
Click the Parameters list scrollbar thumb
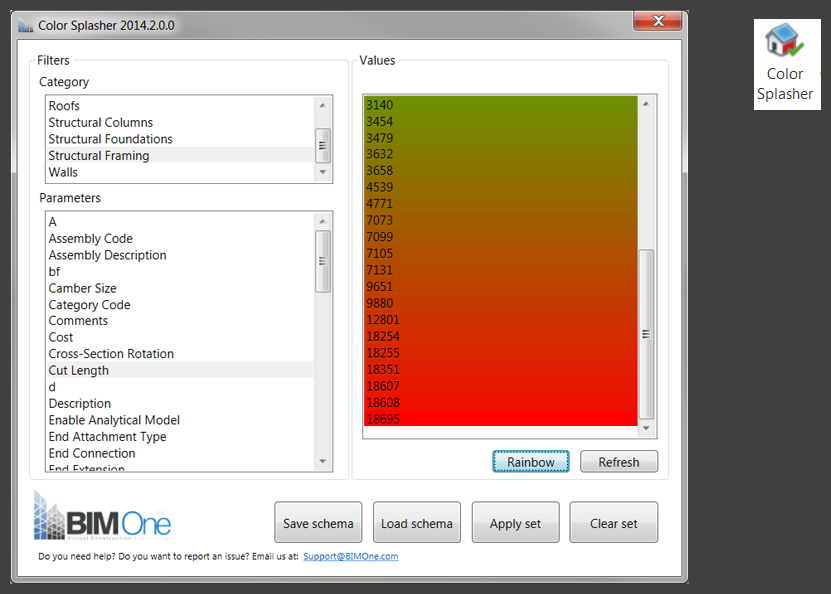point(322,261)
